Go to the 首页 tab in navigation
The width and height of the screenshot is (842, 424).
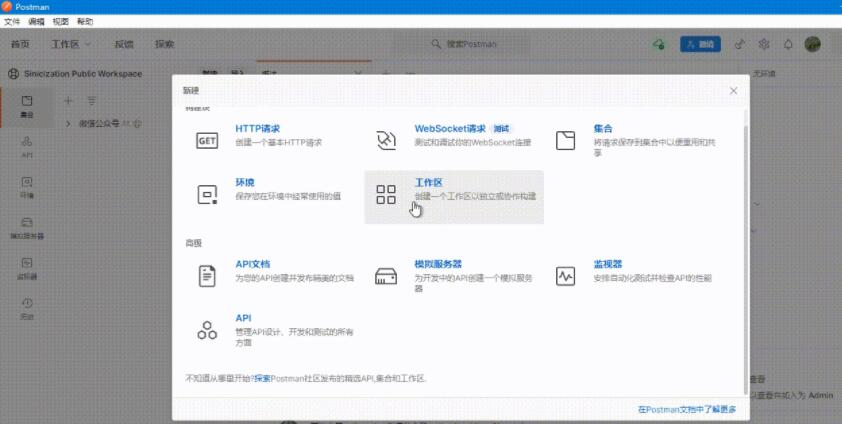(x=20, y=45)
